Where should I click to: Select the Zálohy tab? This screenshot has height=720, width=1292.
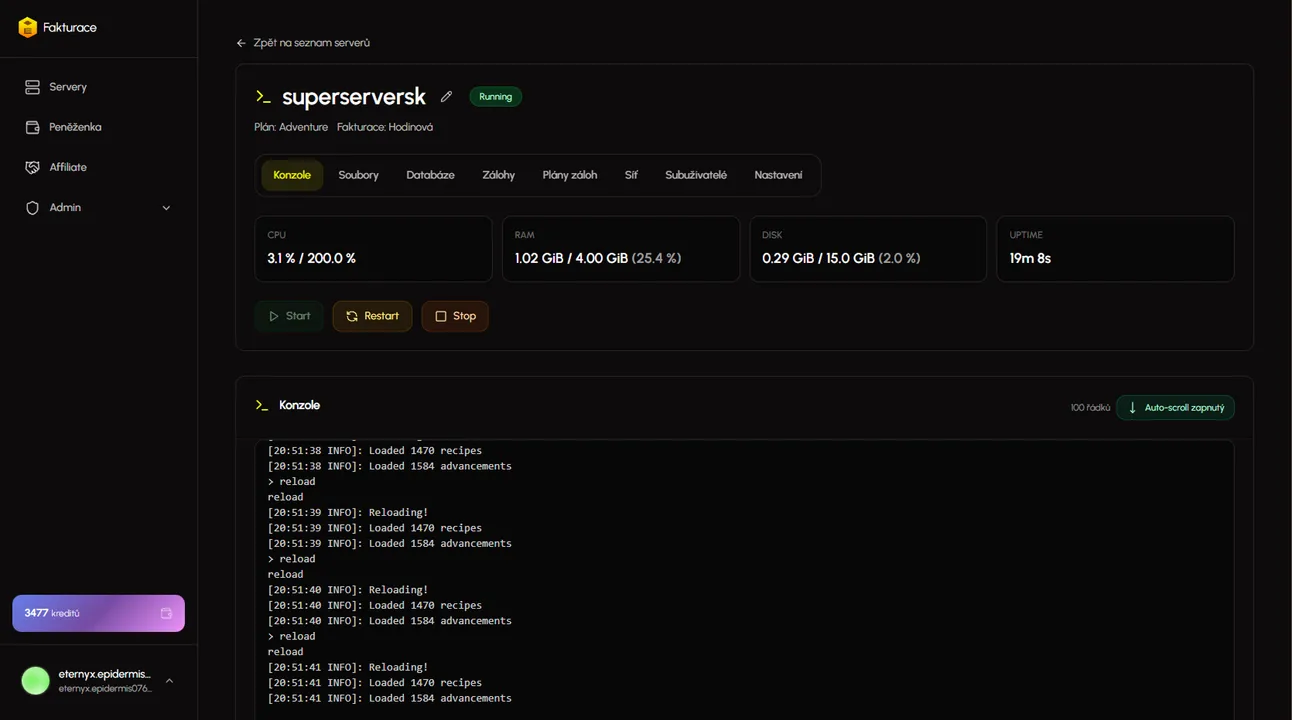[x=498, y=175]
